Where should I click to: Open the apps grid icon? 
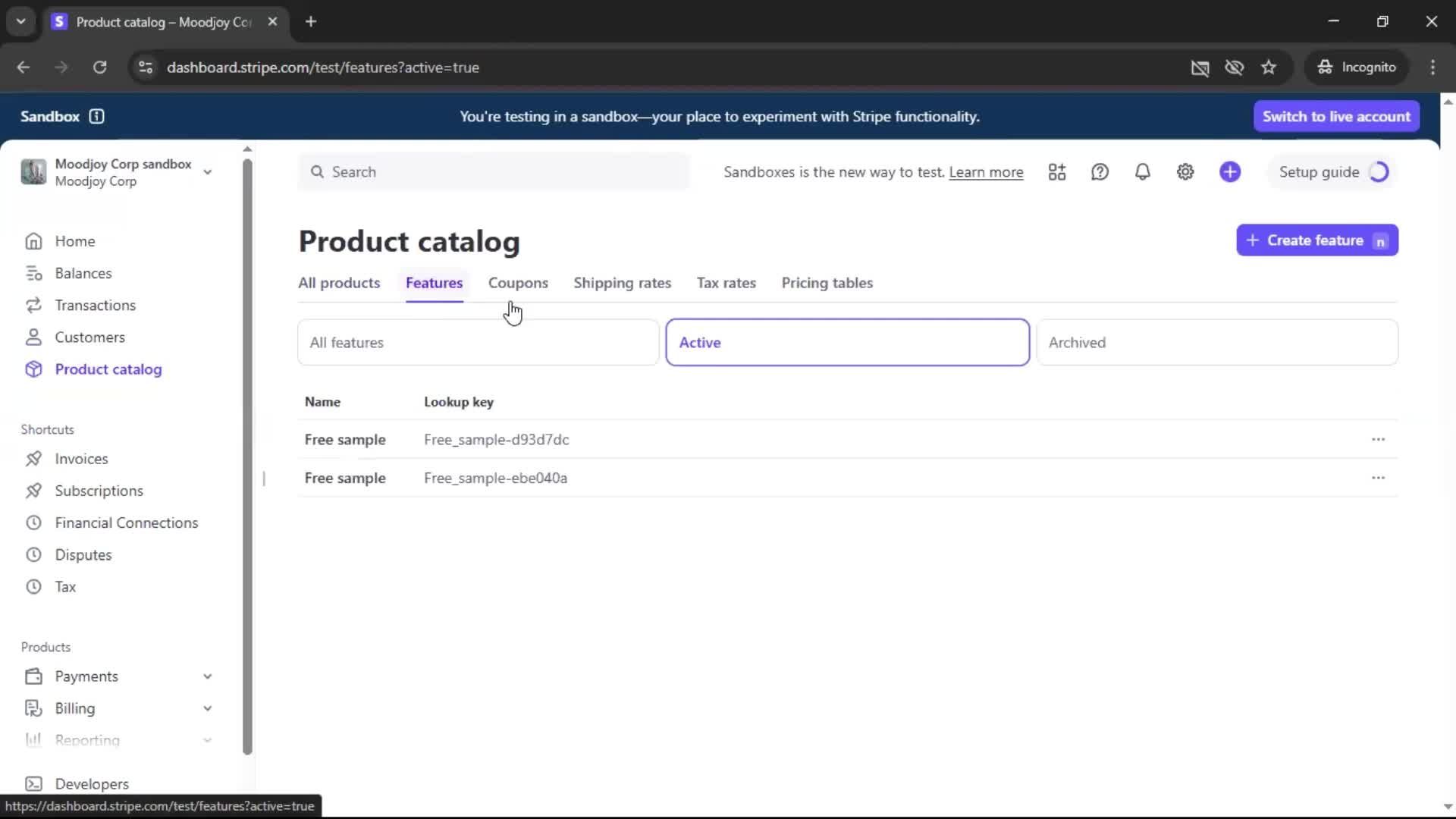click(1057, 172)
